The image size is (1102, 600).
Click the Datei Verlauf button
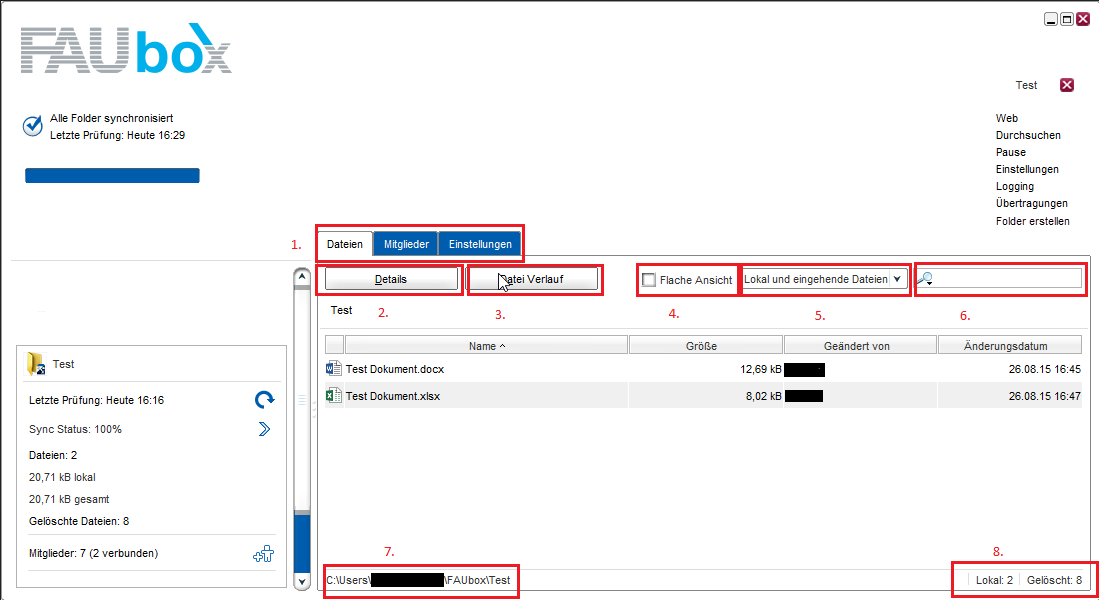(x=533, y=279)
